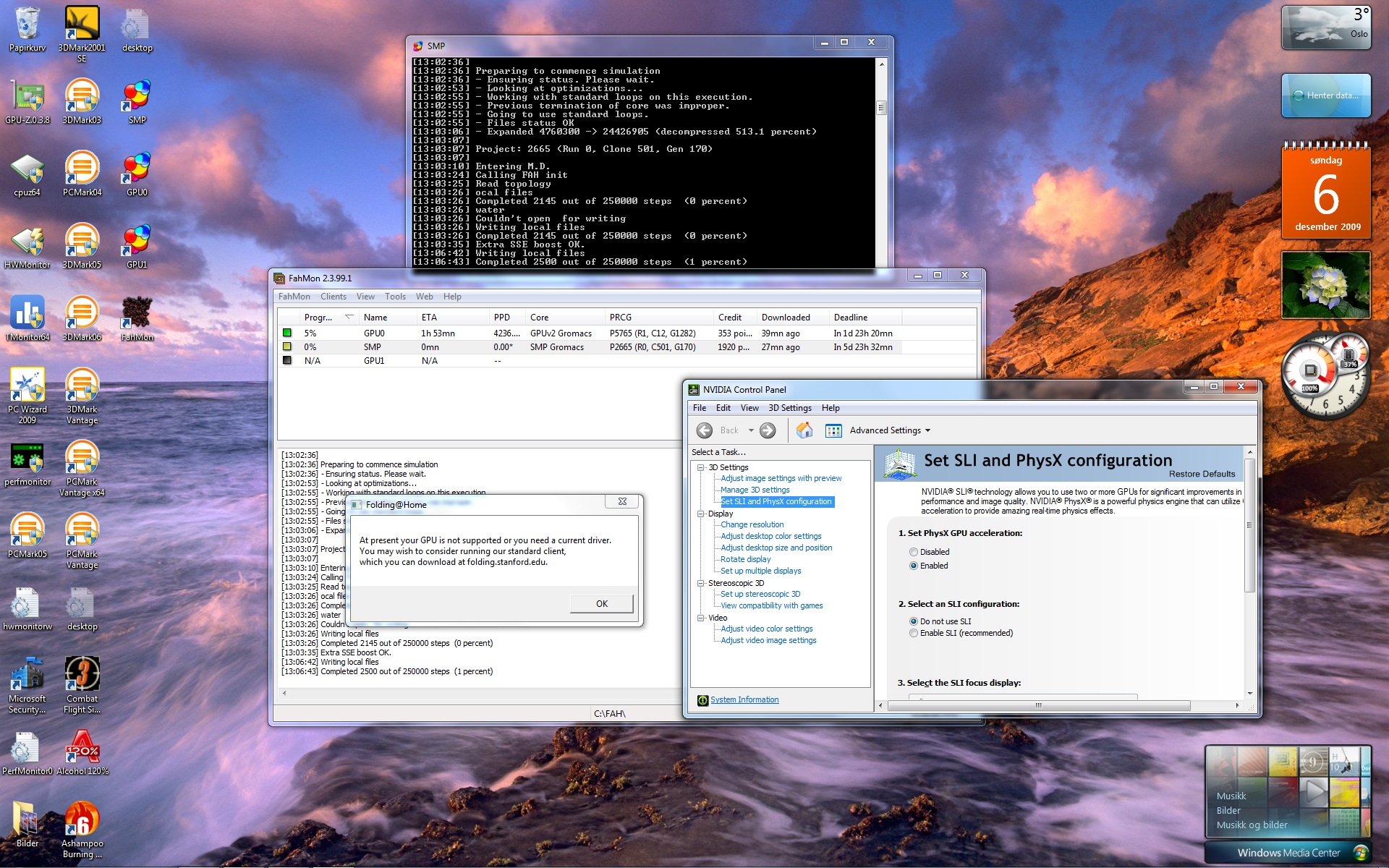The height and width of the screenshot is (868, 1389).
Task: Open Adjust video color settings task
Action: point(766,629)
